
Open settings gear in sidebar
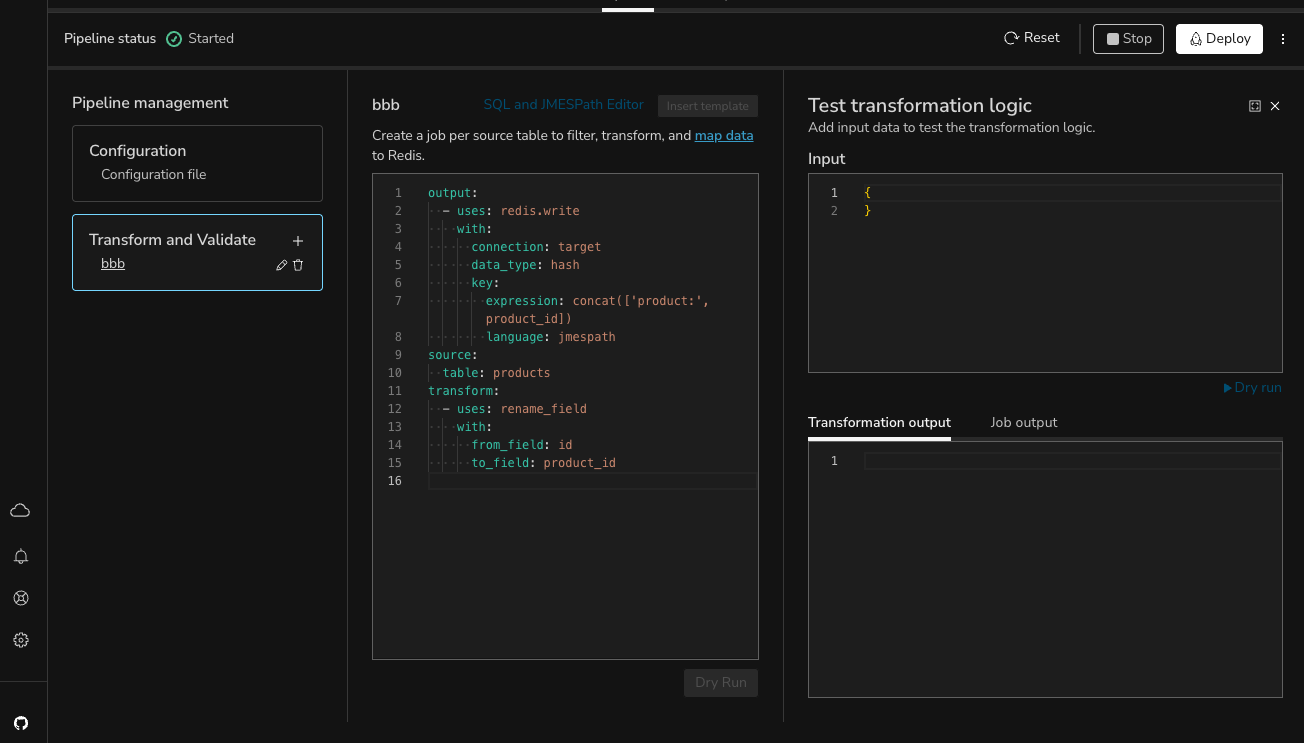click(20, 640)
